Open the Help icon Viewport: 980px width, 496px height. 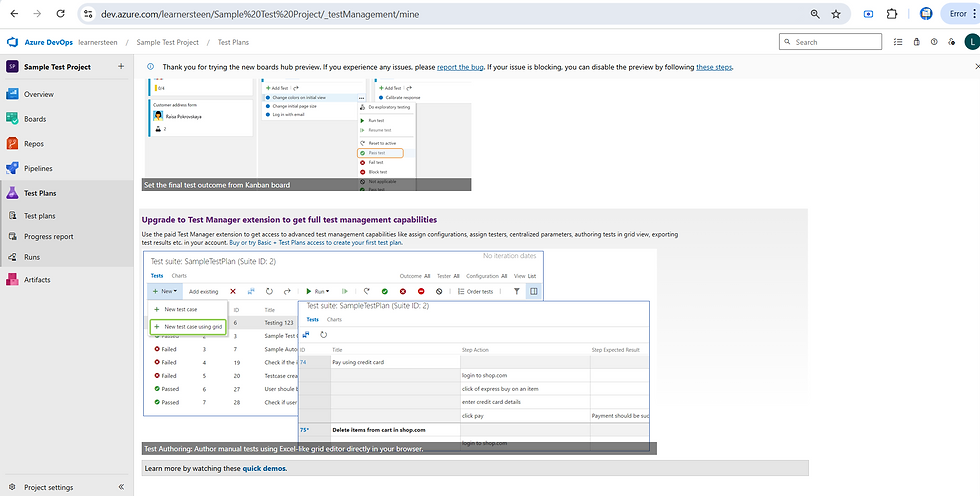click(934, 42)
